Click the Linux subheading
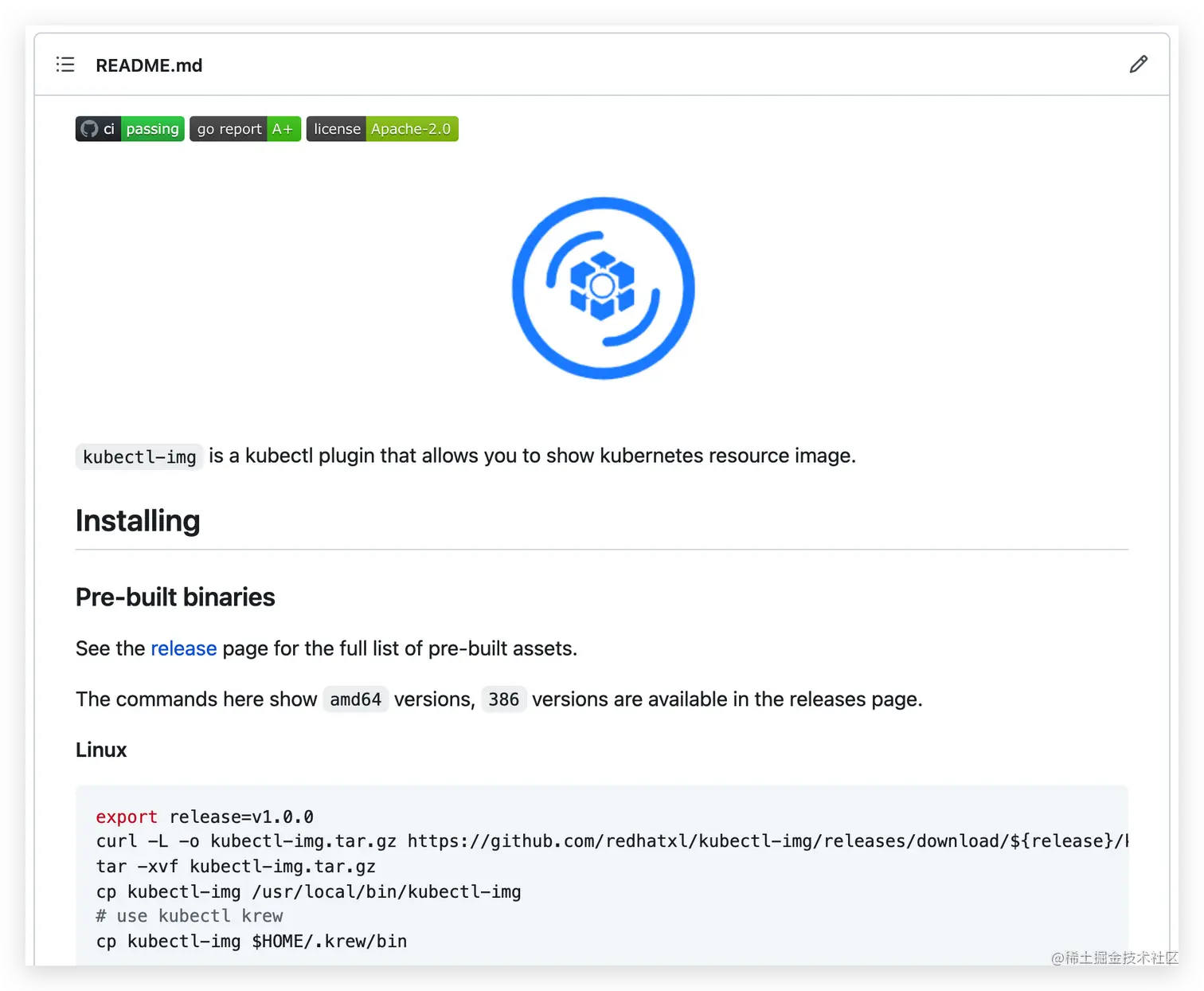 pyautogui.click(x=101, y=750)
